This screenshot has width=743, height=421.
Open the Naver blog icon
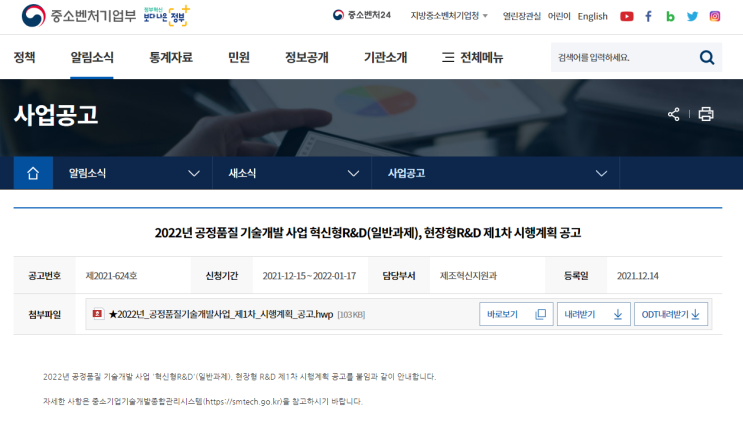tap(670, 17)
